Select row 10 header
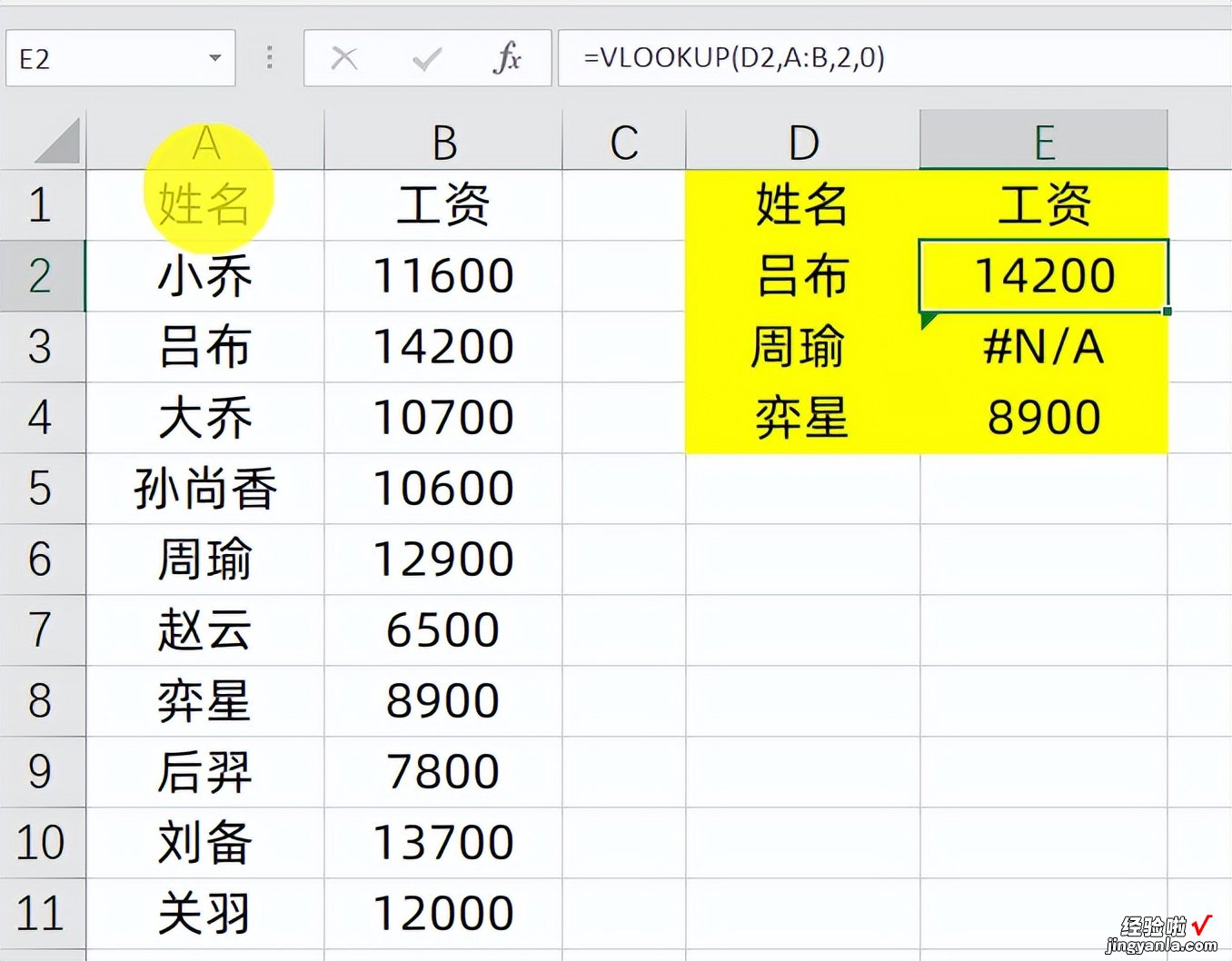 click(x=42, y=843)
